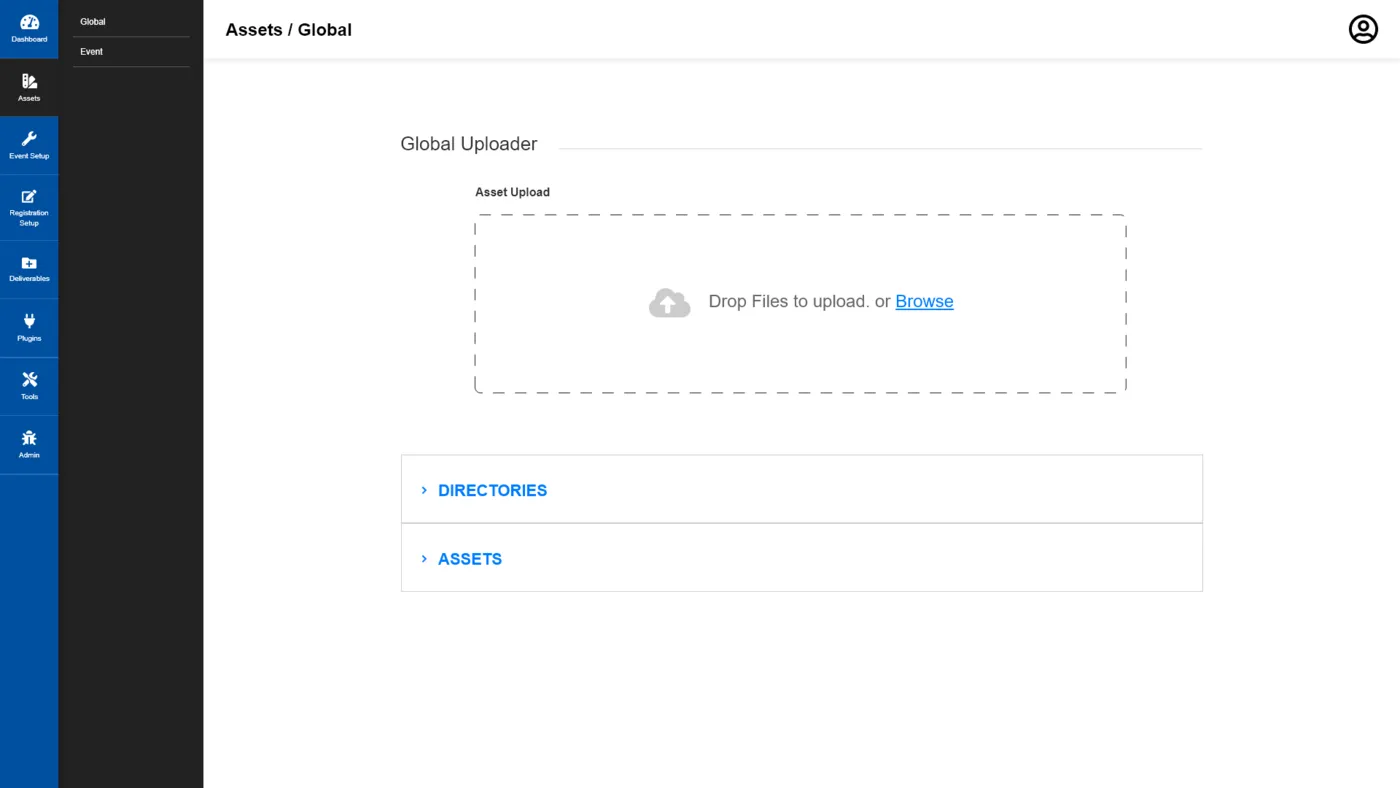Click the cloud upload icon
Screen dimensions: 1400x788
pyautogui.click(x=669, y=303)
